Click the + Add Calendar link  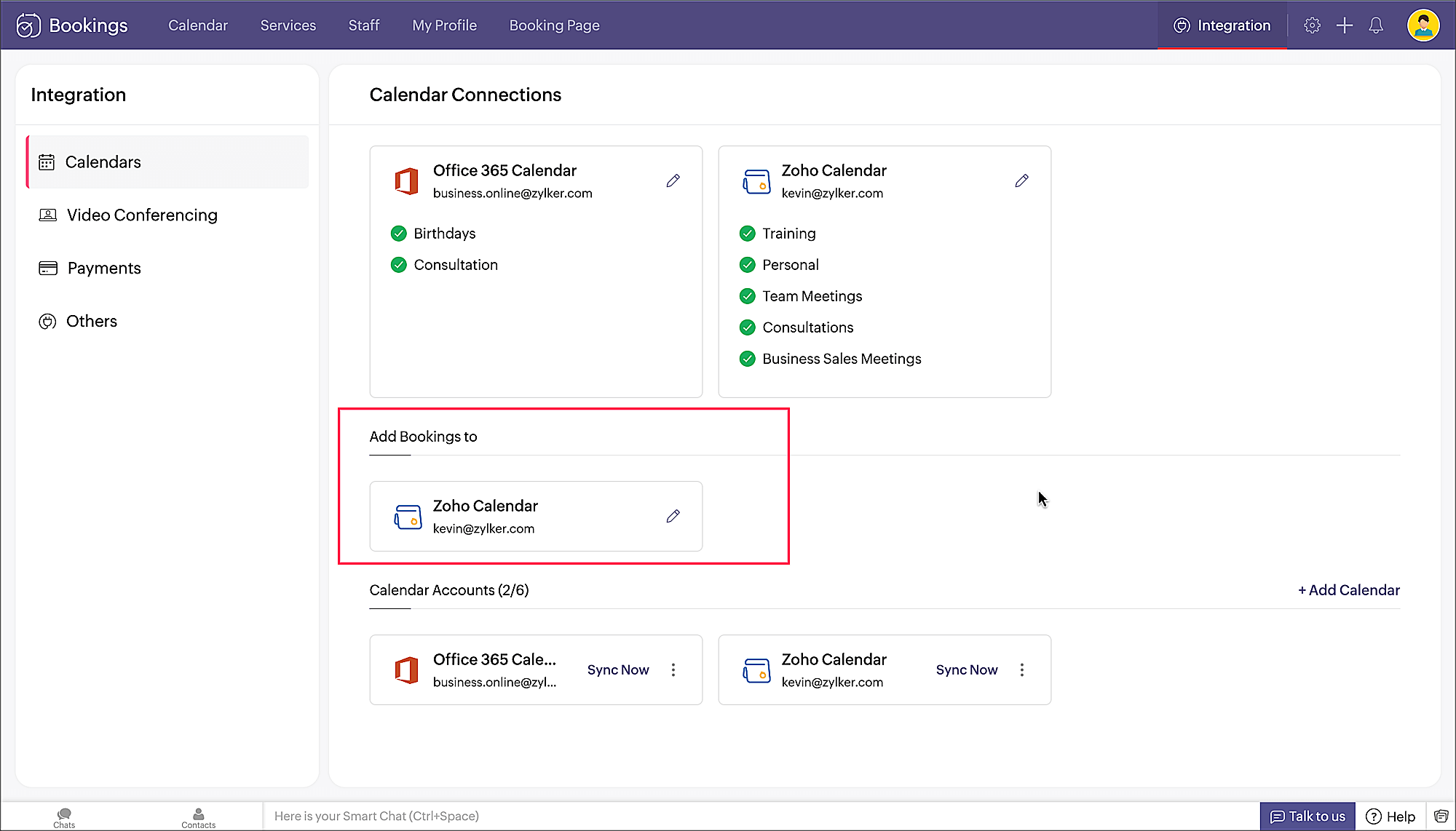[1349, 590]
